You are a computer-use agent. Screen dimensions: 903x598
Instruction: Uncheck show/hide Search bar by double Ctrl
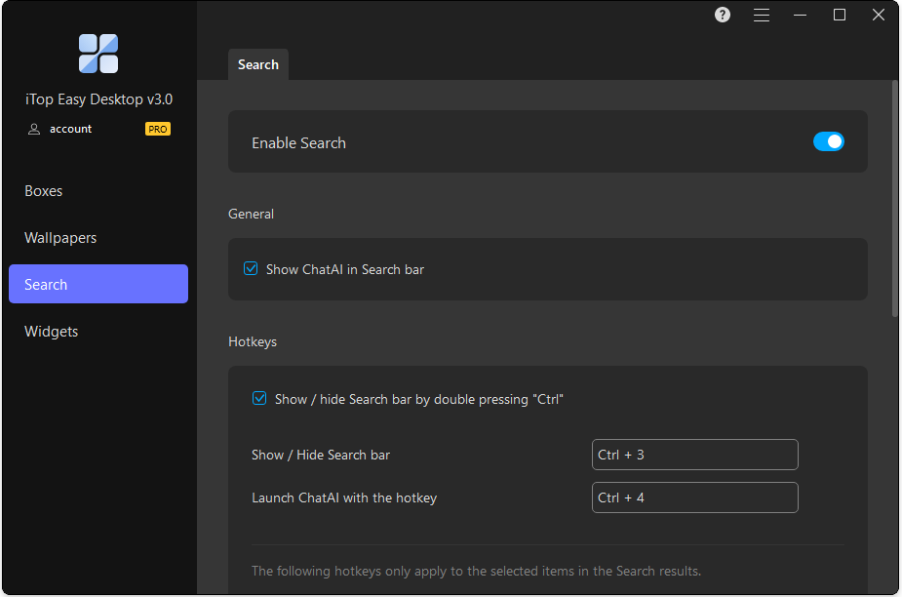pos(259,399)
